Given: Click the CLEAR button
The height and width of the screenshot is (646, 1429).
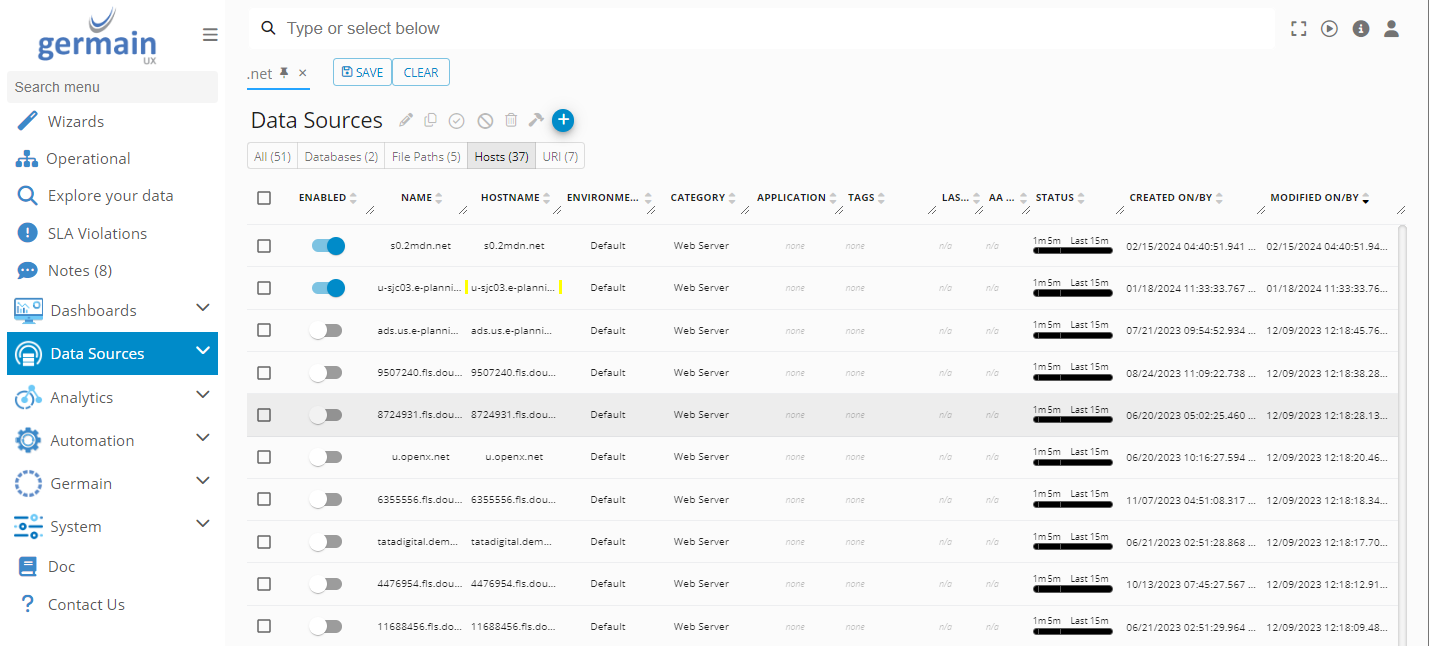Looking at the screenshot, I should point(421,72).
